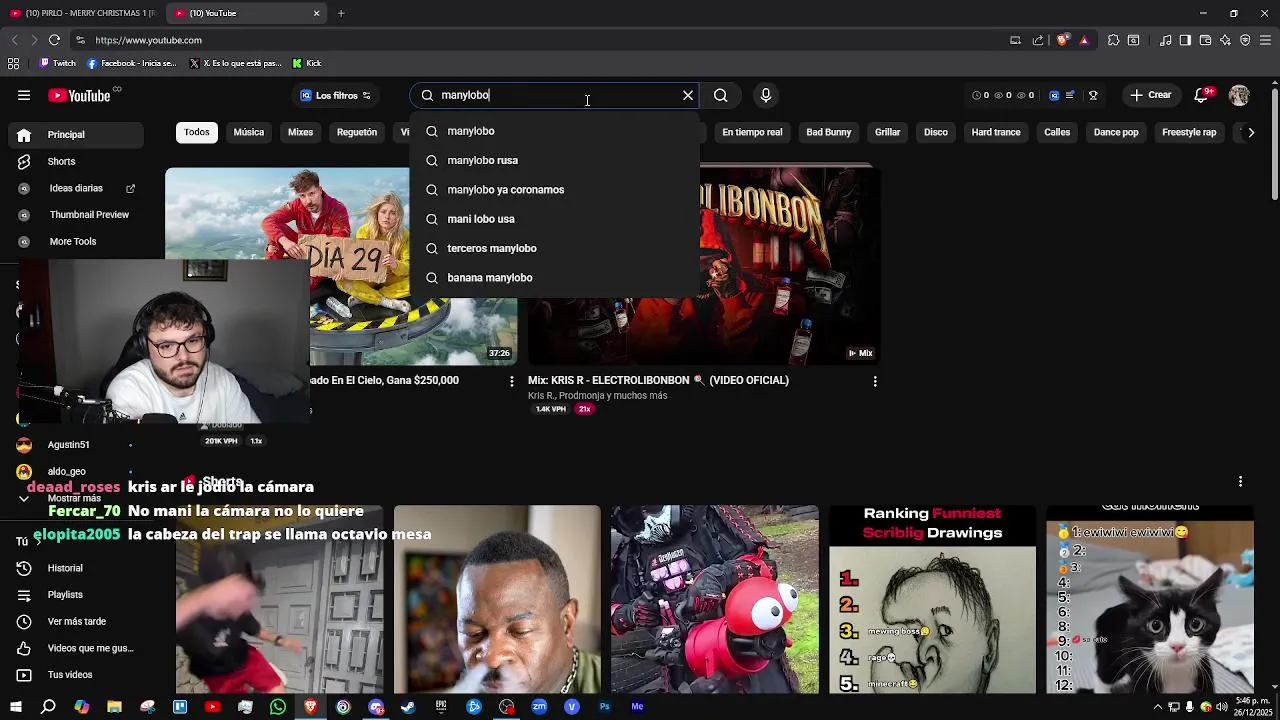The image size is (1280, 720).
Task: Select the Freestyle rap filter chip
Action: click(x=1189, y=132)
